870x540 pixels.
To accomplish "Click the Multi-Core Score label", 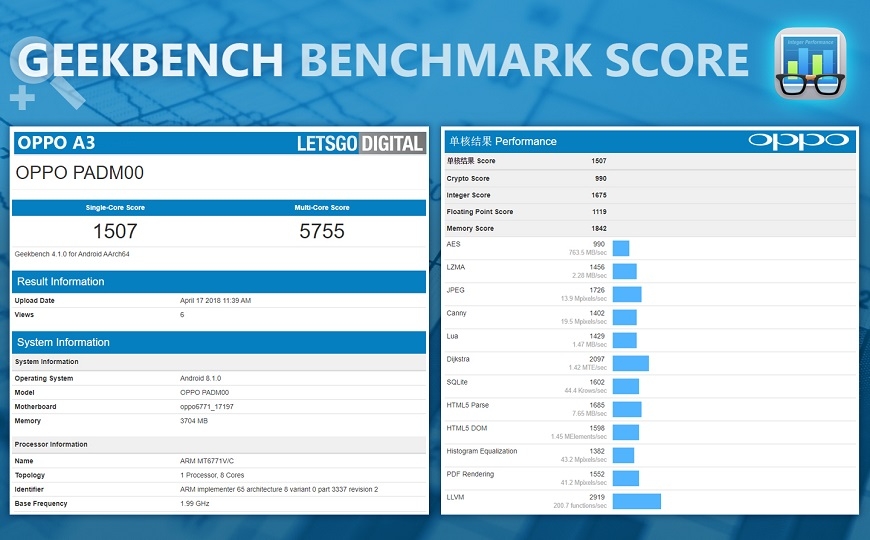I will pyautogui.click(x=322, y=208).
